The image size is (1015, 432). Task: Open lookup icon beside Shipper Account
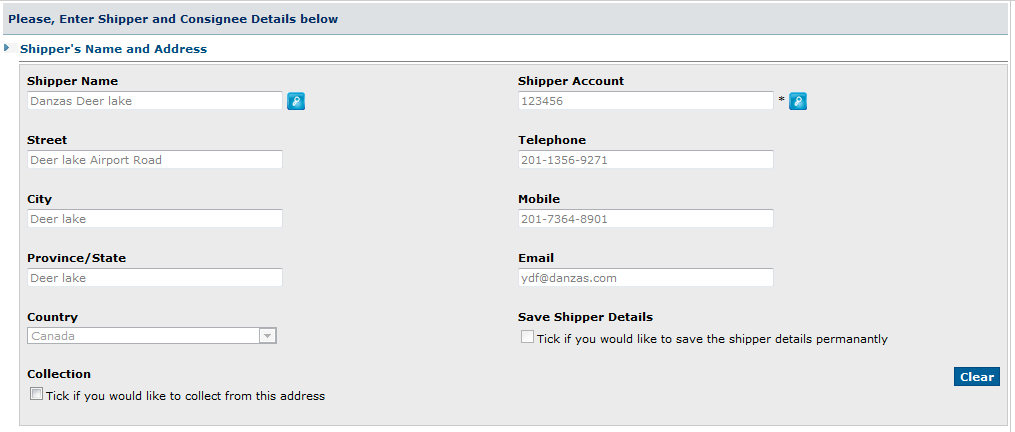coord(798,101)
